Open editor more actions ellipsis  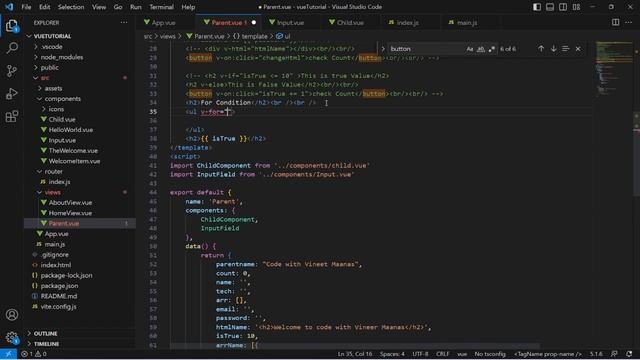pyautogui.click(x=628, y=22)
